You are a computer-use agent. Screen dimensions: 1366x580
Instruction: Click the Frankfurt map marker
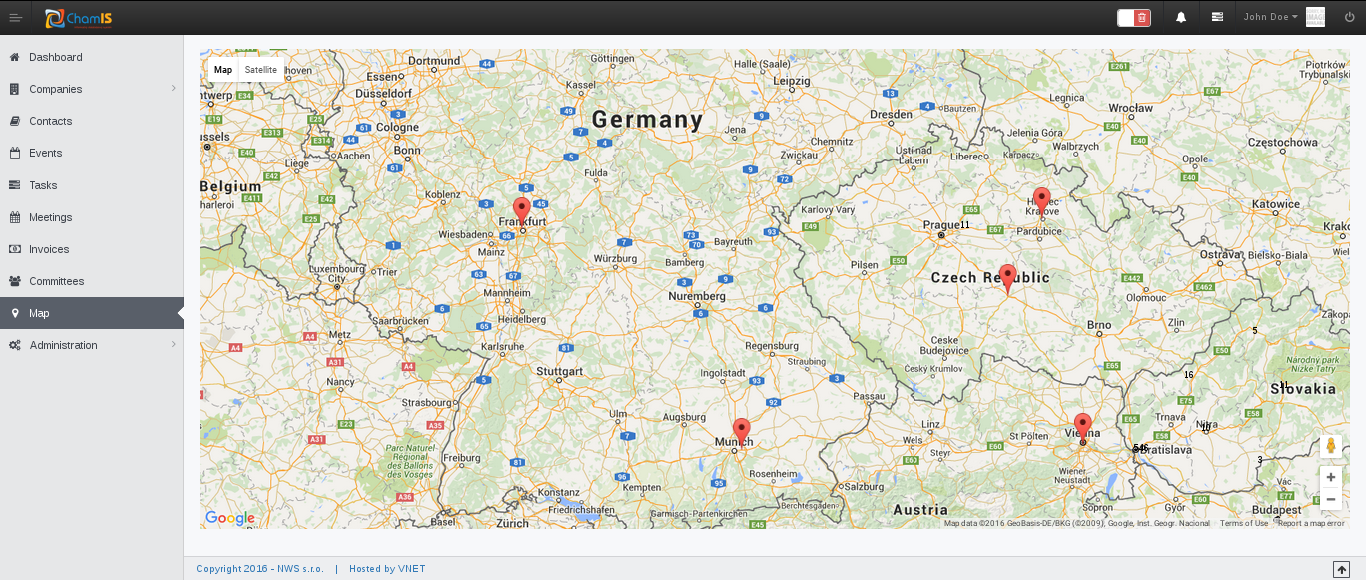(521, 211)
